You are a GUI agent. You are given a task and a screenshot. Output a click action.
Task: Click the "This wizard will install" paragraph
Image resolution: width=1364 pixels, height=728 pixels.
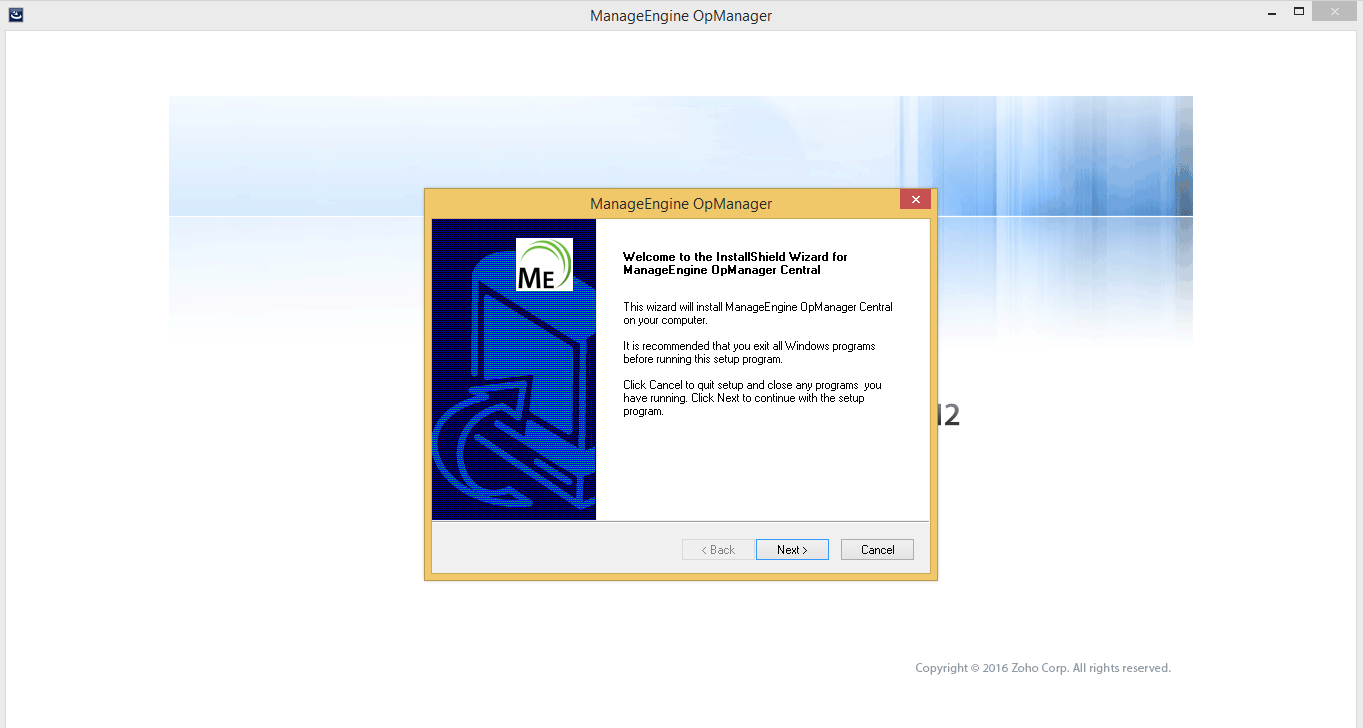pos(758,313)
